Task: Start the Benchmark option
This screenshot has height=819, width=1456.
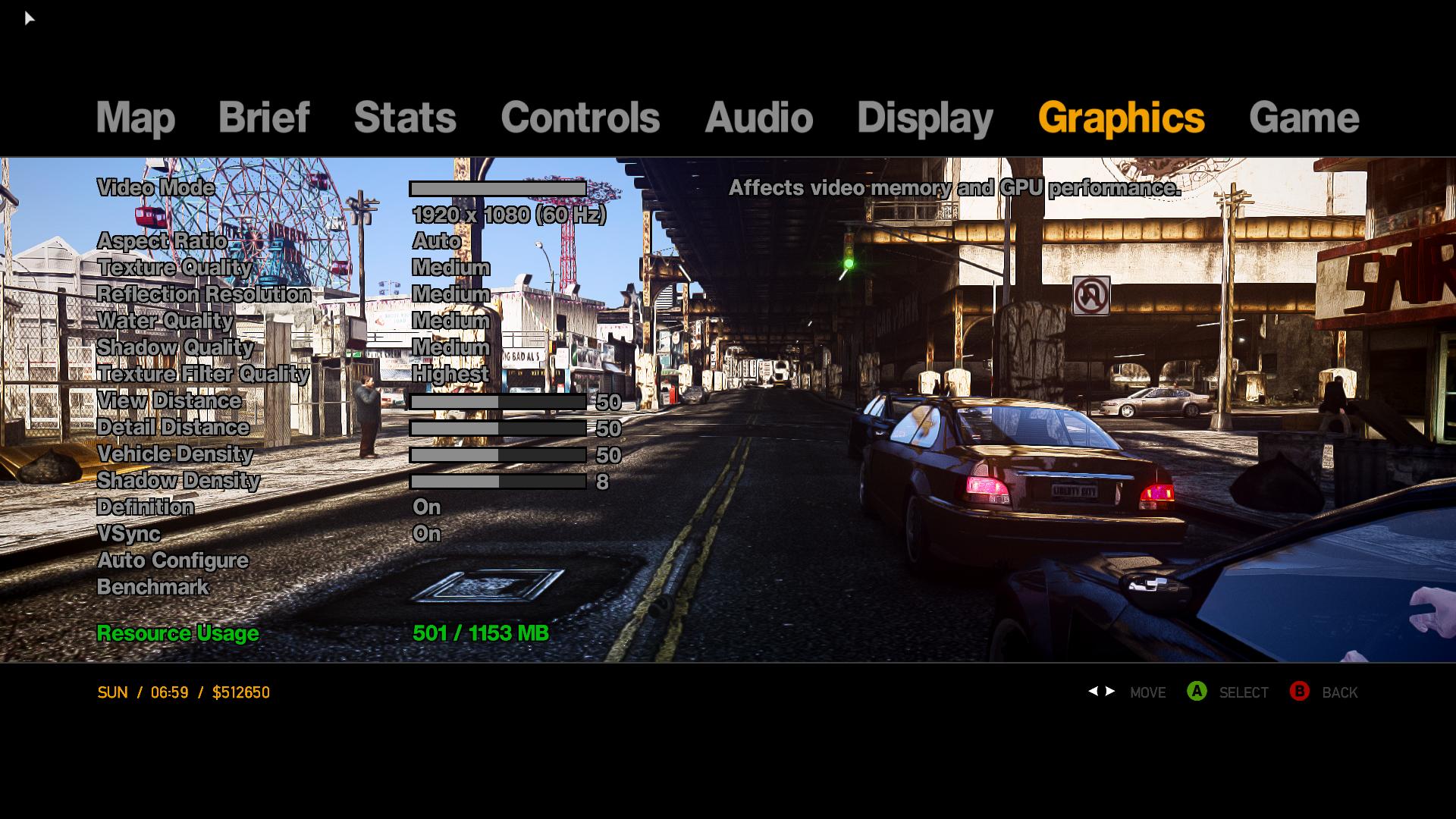Action: pos(152,587)
